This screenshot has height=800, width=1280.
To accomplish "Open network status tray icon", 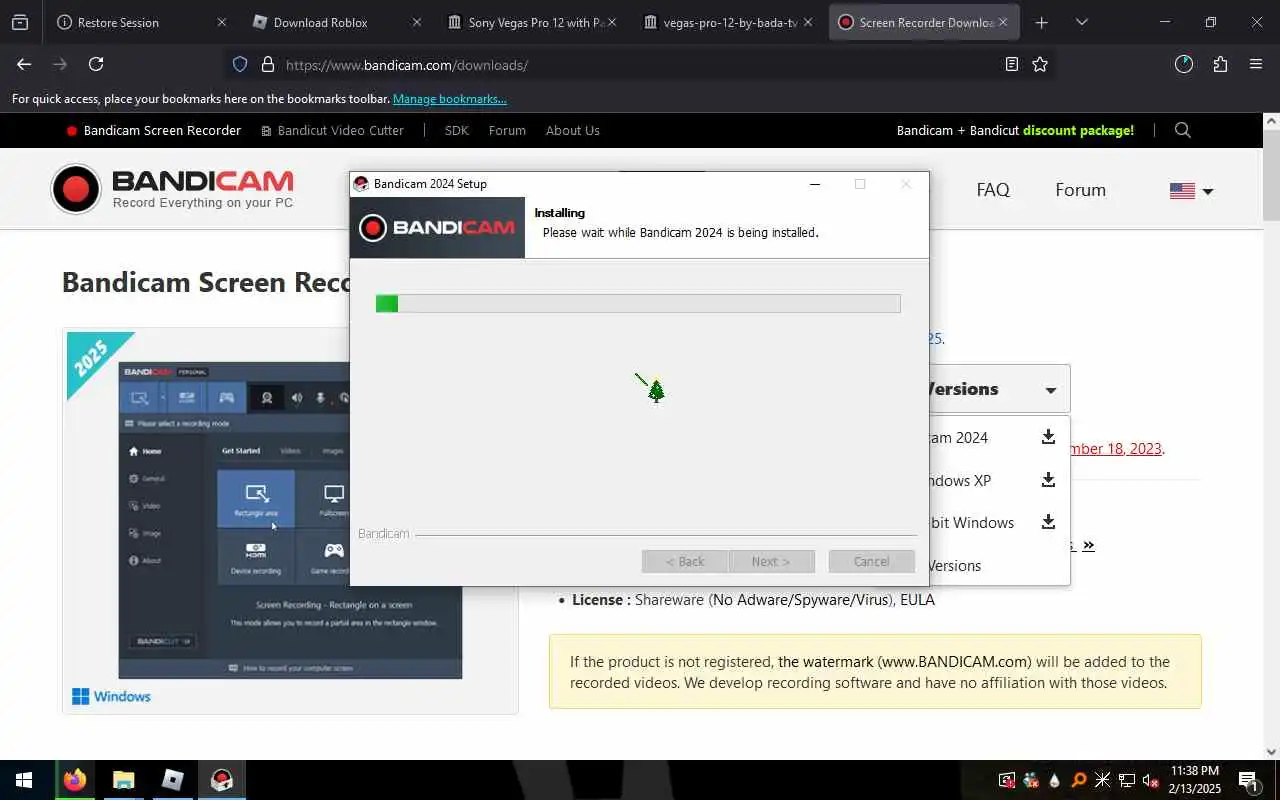I will click(x=1127, y=780).
